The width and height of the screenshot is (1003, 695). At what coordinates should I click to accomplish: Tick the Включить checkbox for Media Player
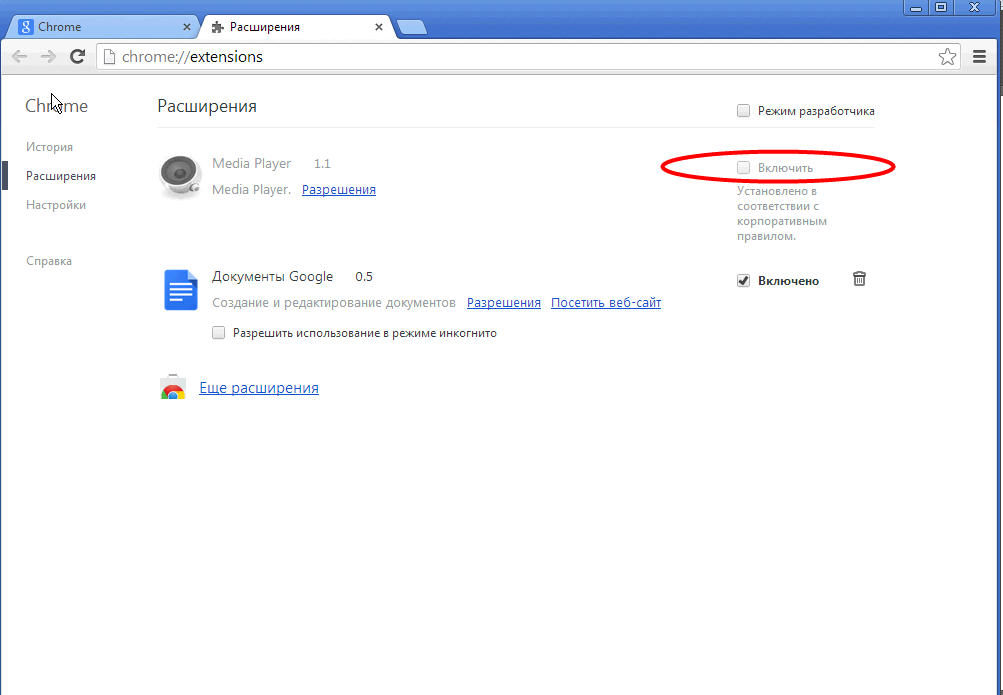[x=743, y=168]
